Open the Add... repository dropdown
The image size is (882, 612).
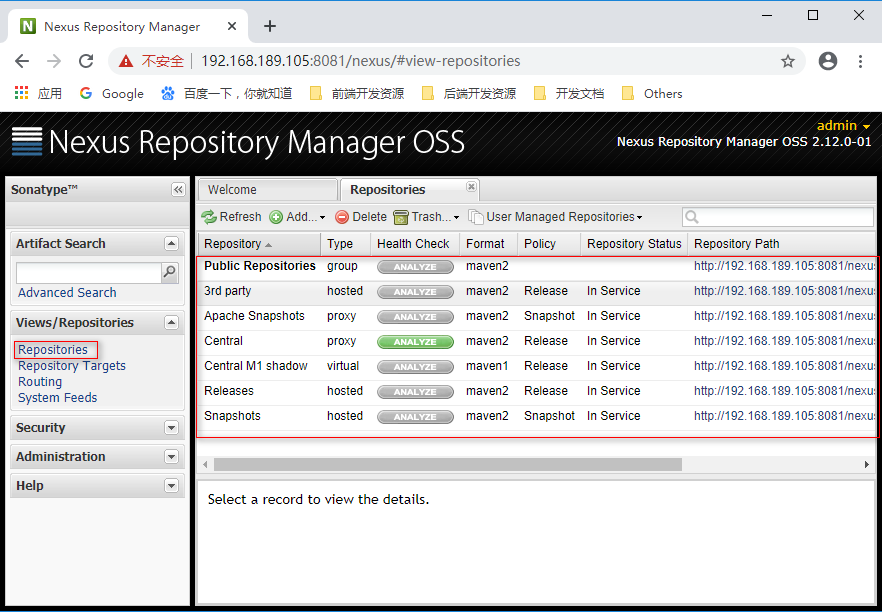298,217
